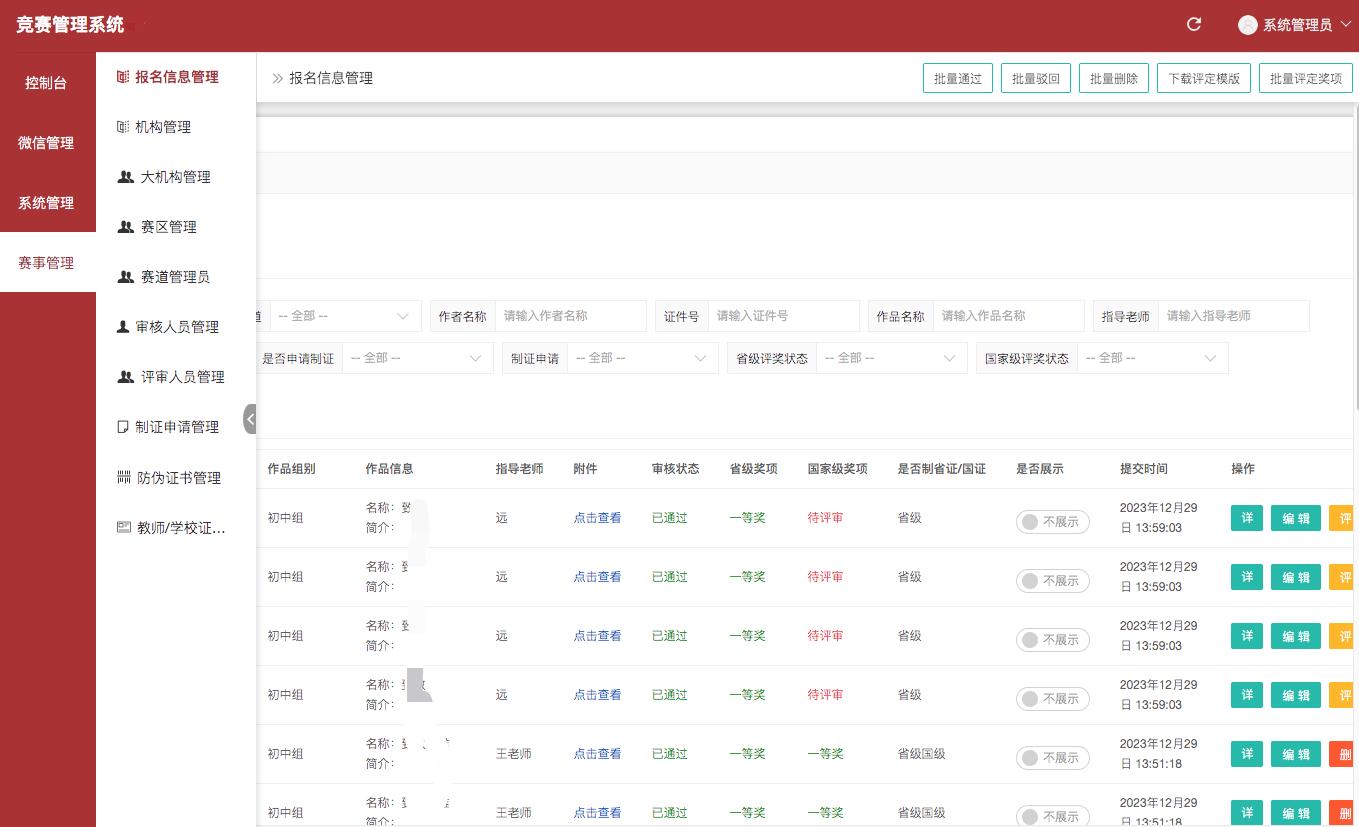Focus the 作者名称 input field
1359x827 pixels.
tap(571, 316)
